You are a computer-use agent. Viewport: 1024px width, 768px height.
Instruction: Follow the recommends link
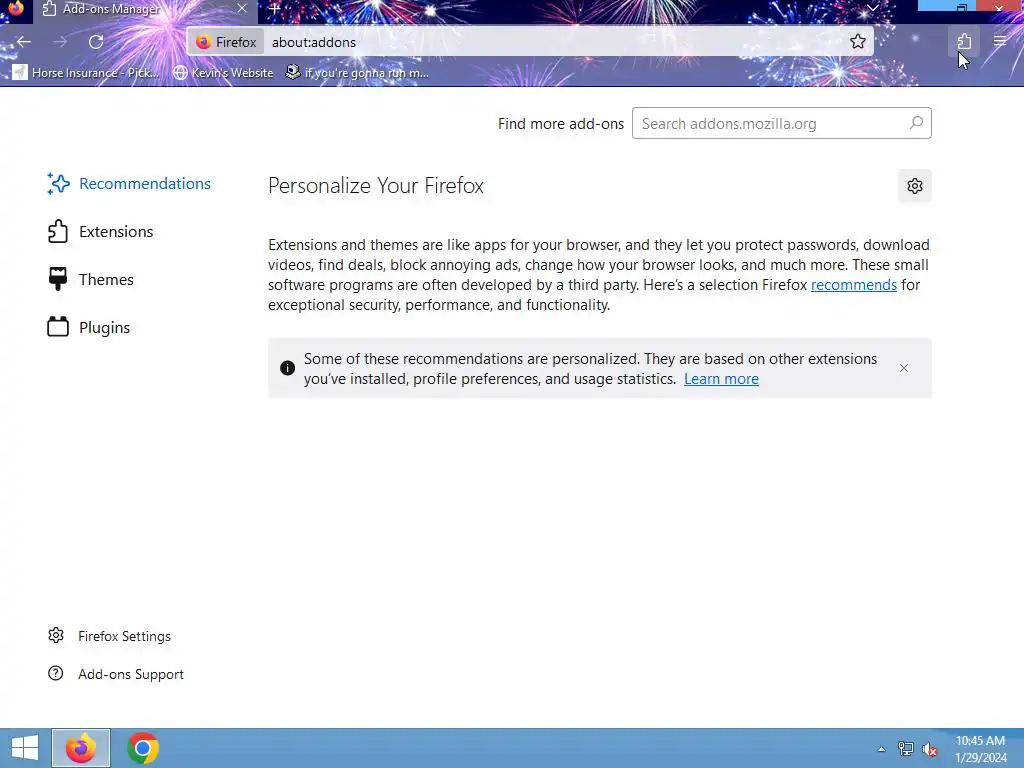click(x=854, y=285)
